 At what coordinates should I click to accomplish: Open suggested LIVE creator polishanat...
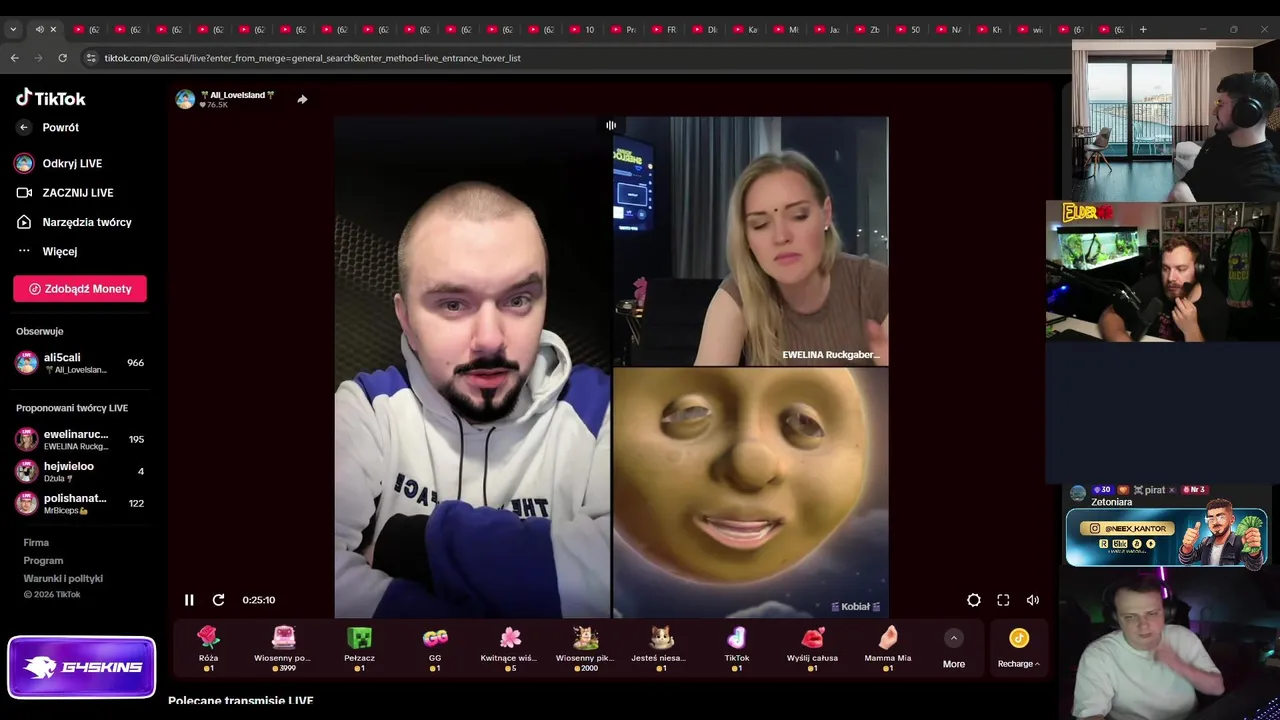pos(80,503)
